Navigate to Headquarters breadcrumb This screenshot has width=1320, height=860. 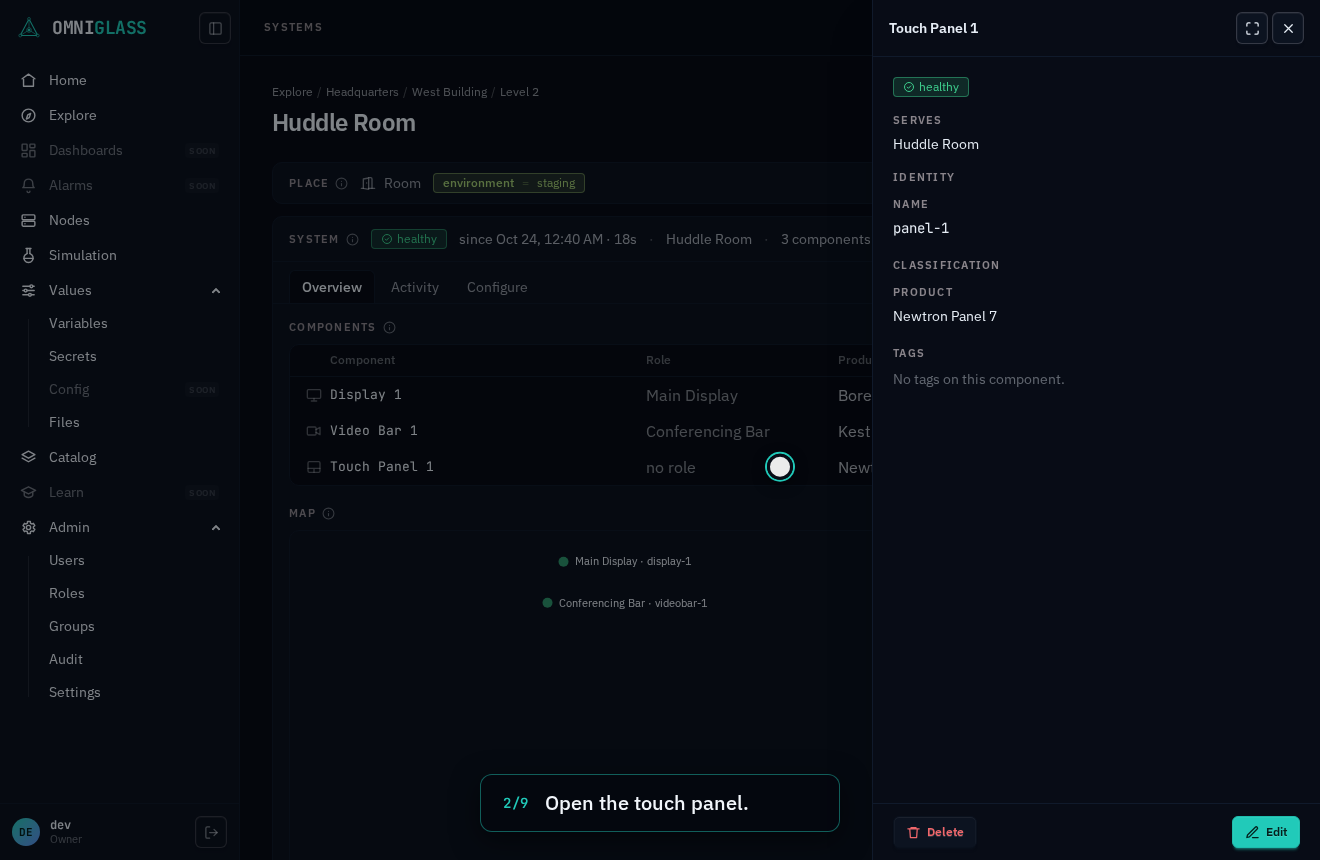pos(362,92)
